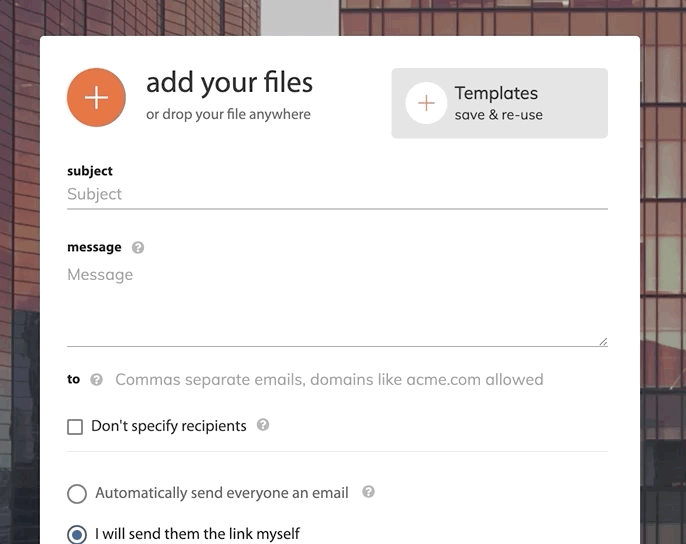This screenshot has width=686, height=544.
Task: Click 'or drop your file anywhere' text
Action: point(228,114)
